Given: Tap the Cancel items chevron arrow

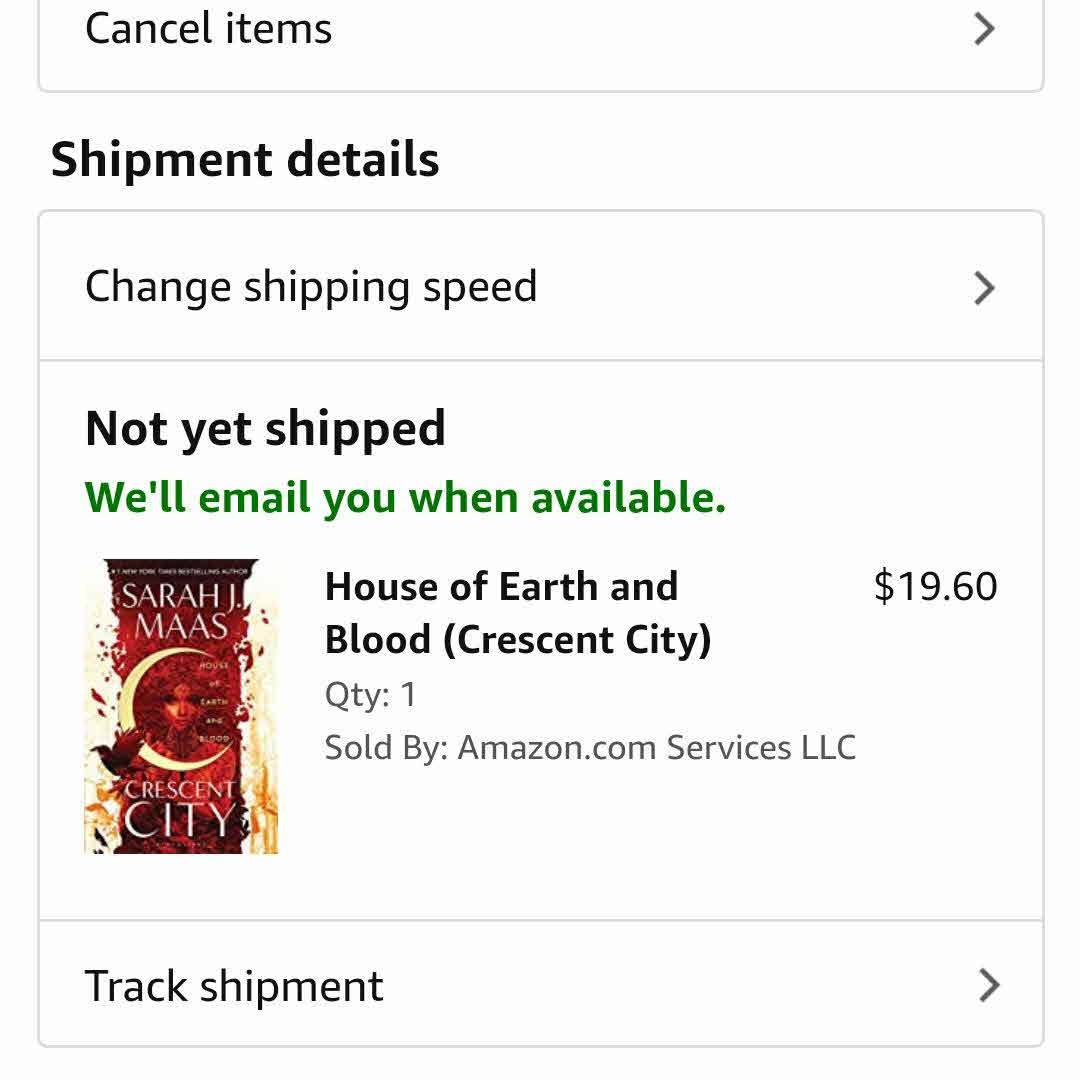Looking at the screenshot, I should [984, 29].
